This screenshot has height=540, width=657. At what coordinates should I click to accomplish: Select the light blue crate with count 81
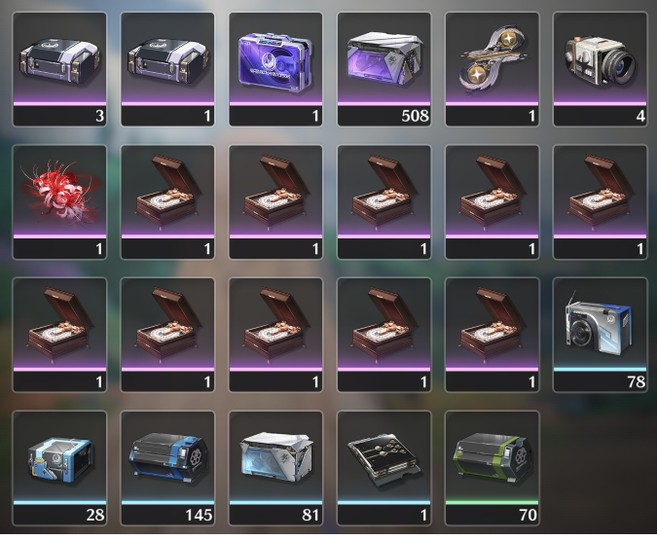[276, 468]
